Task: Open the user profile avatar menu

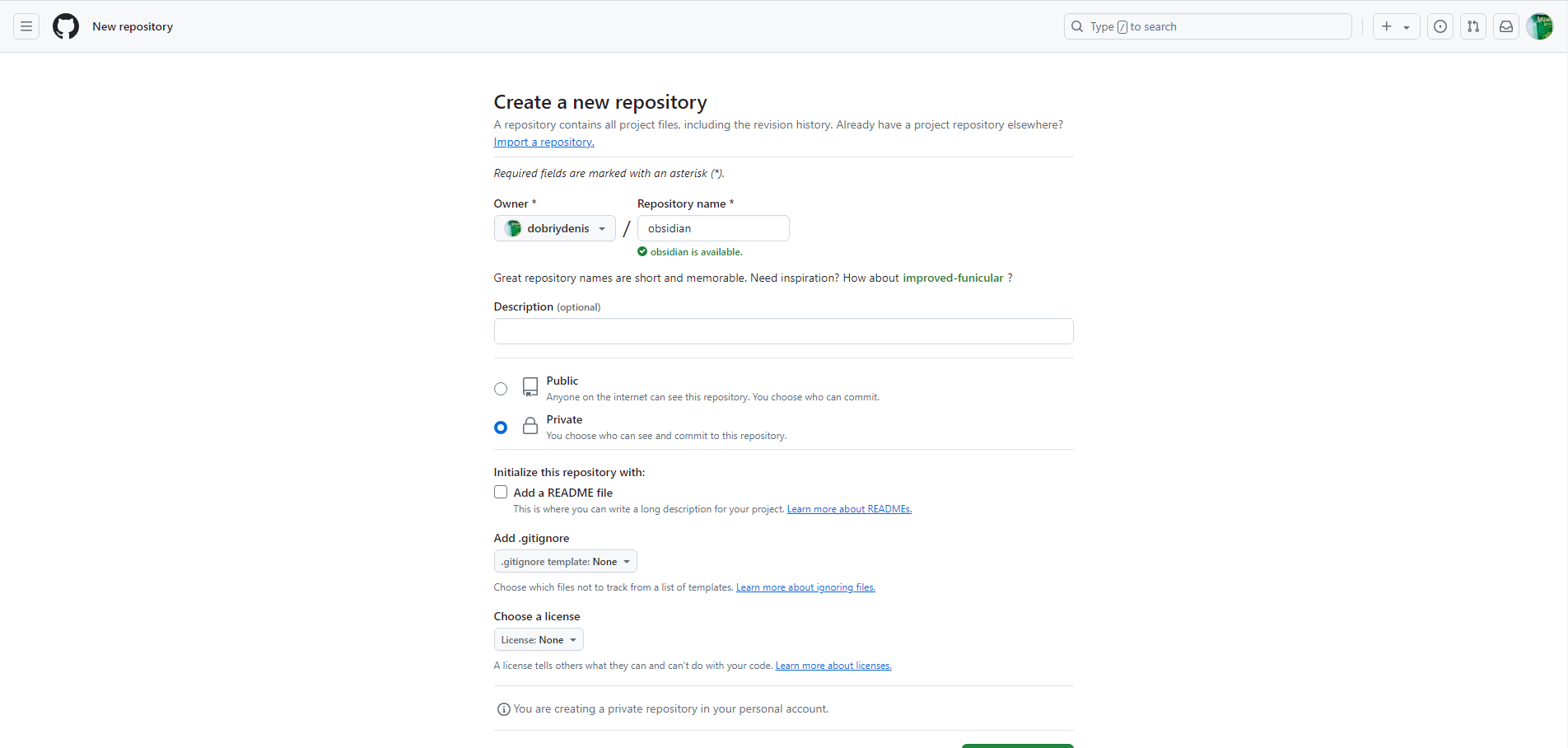Action: tap(1539, 26)
